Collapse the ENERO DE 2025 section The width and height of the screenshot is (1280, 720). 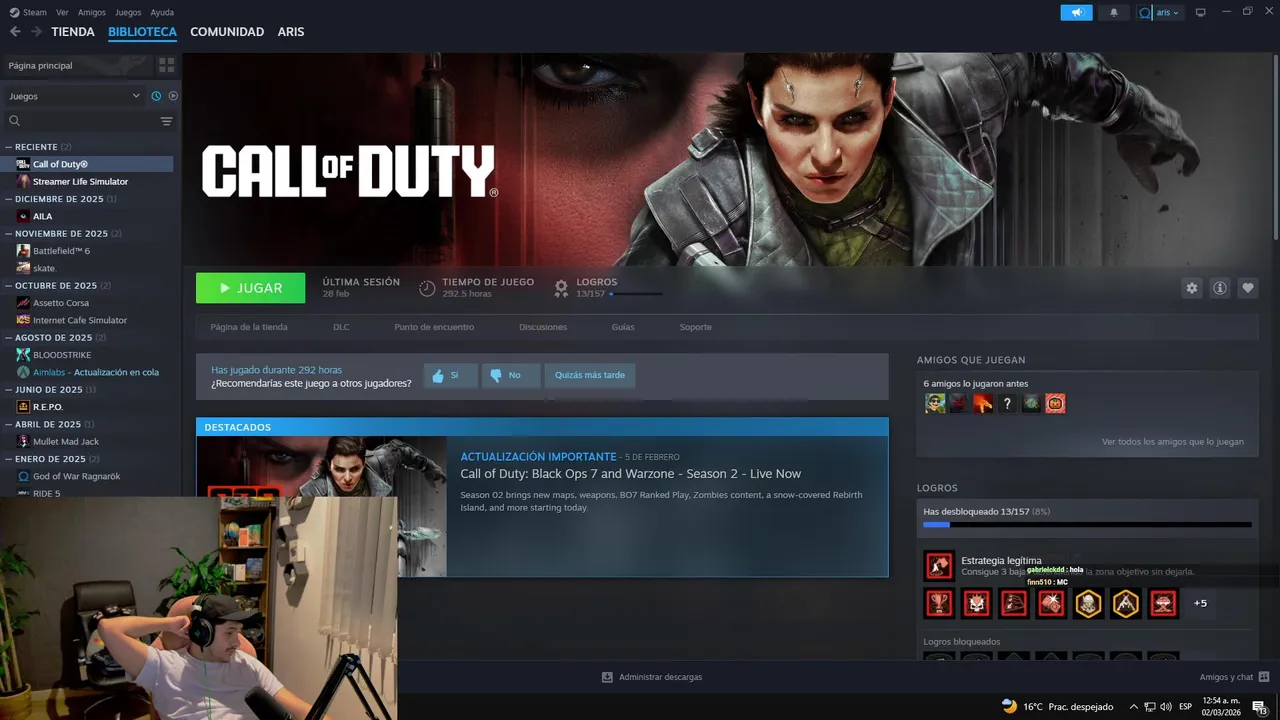51,459
